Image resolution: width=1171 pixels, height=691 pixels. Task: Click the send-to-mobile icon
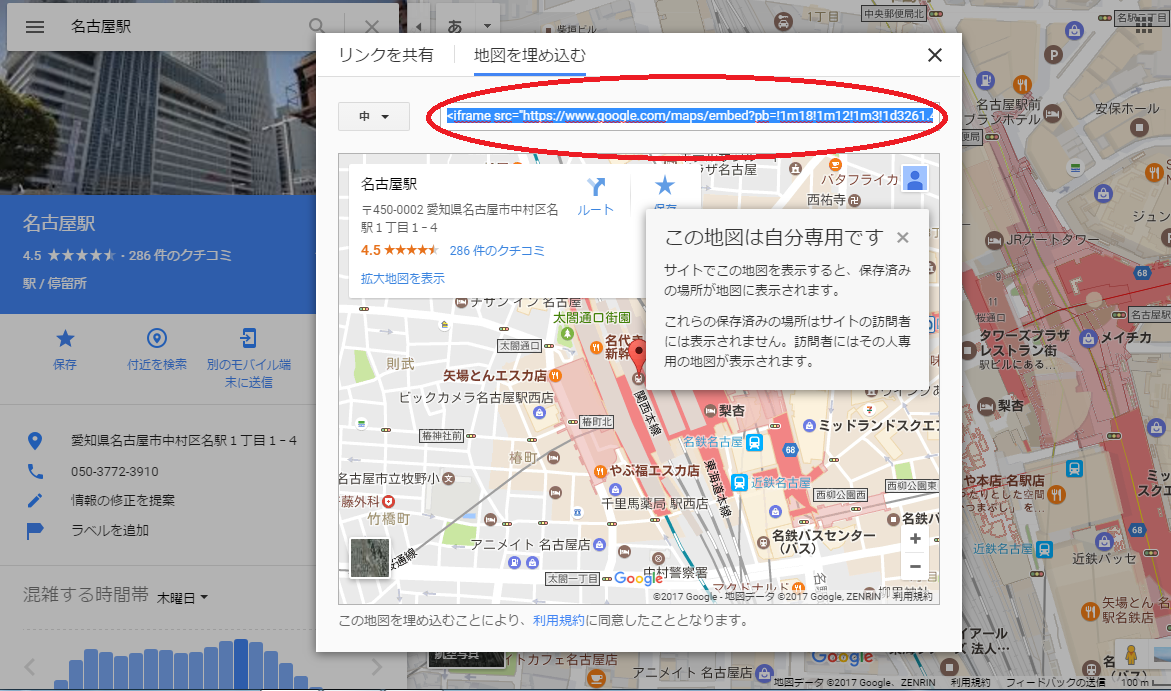248,338
